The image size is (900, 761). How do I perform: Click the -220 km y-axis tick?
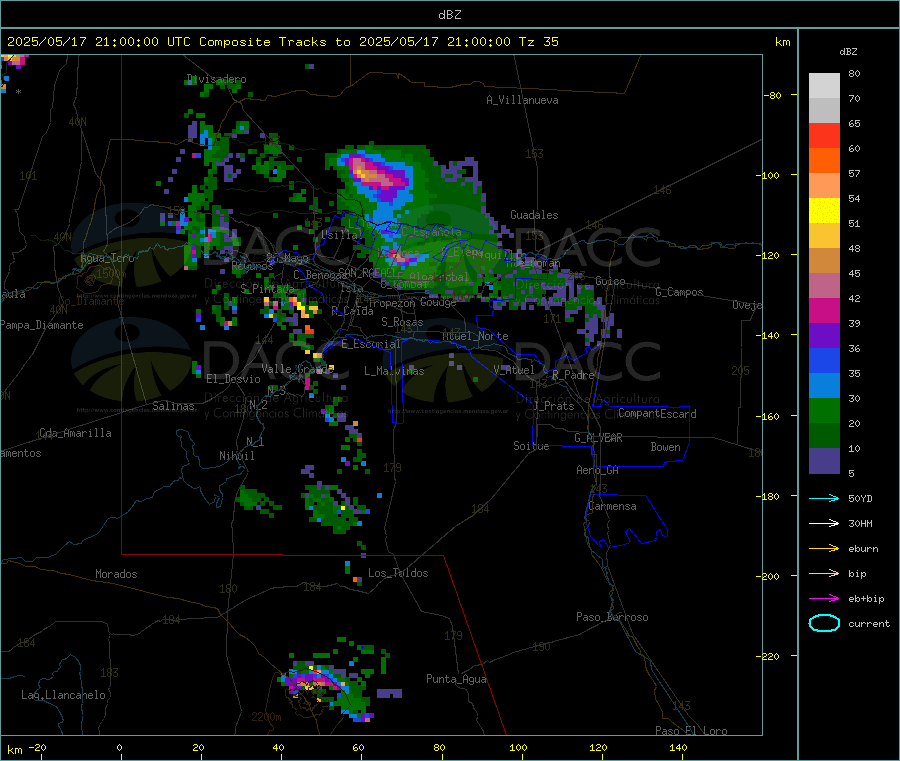click(x=770, y=656)
